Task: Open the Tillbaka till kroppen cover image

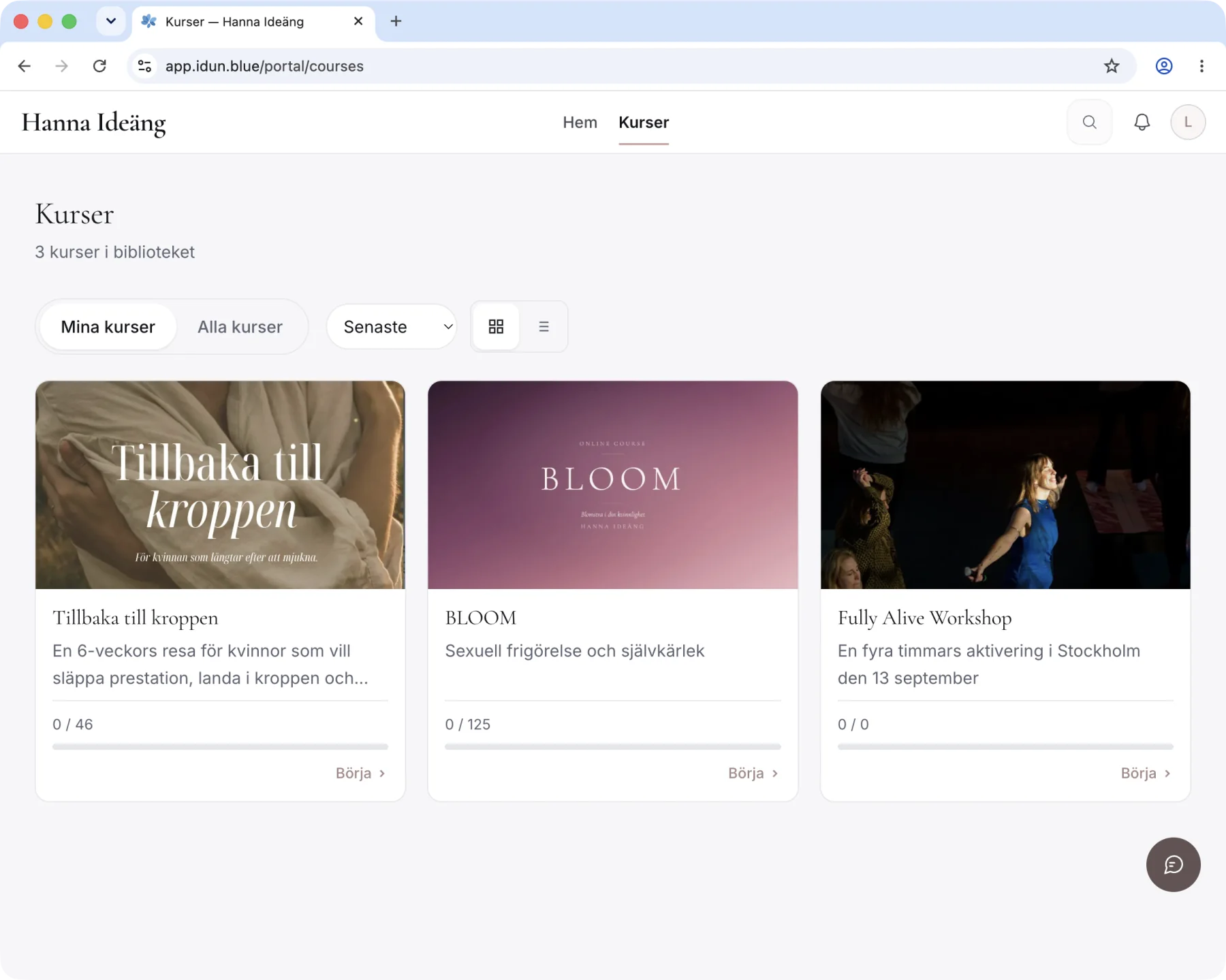Action: click(x=220, y=485)
